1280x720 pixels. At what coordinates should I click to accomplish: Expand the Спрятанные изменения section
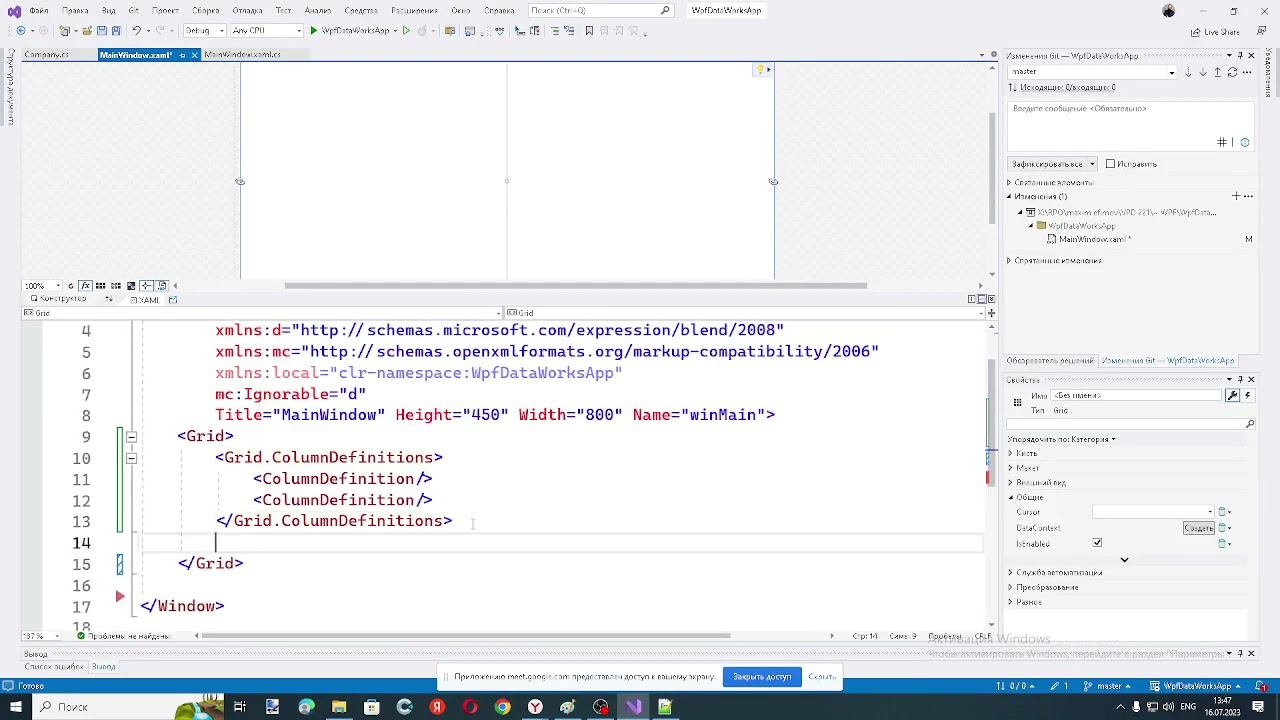point(1010,261)
